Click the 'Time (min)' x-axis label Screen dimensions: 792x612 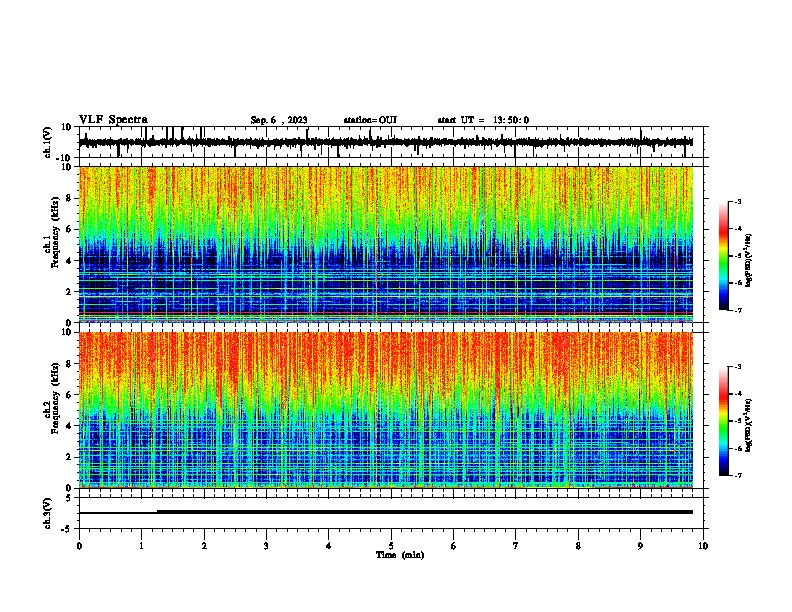click(400, 555)
